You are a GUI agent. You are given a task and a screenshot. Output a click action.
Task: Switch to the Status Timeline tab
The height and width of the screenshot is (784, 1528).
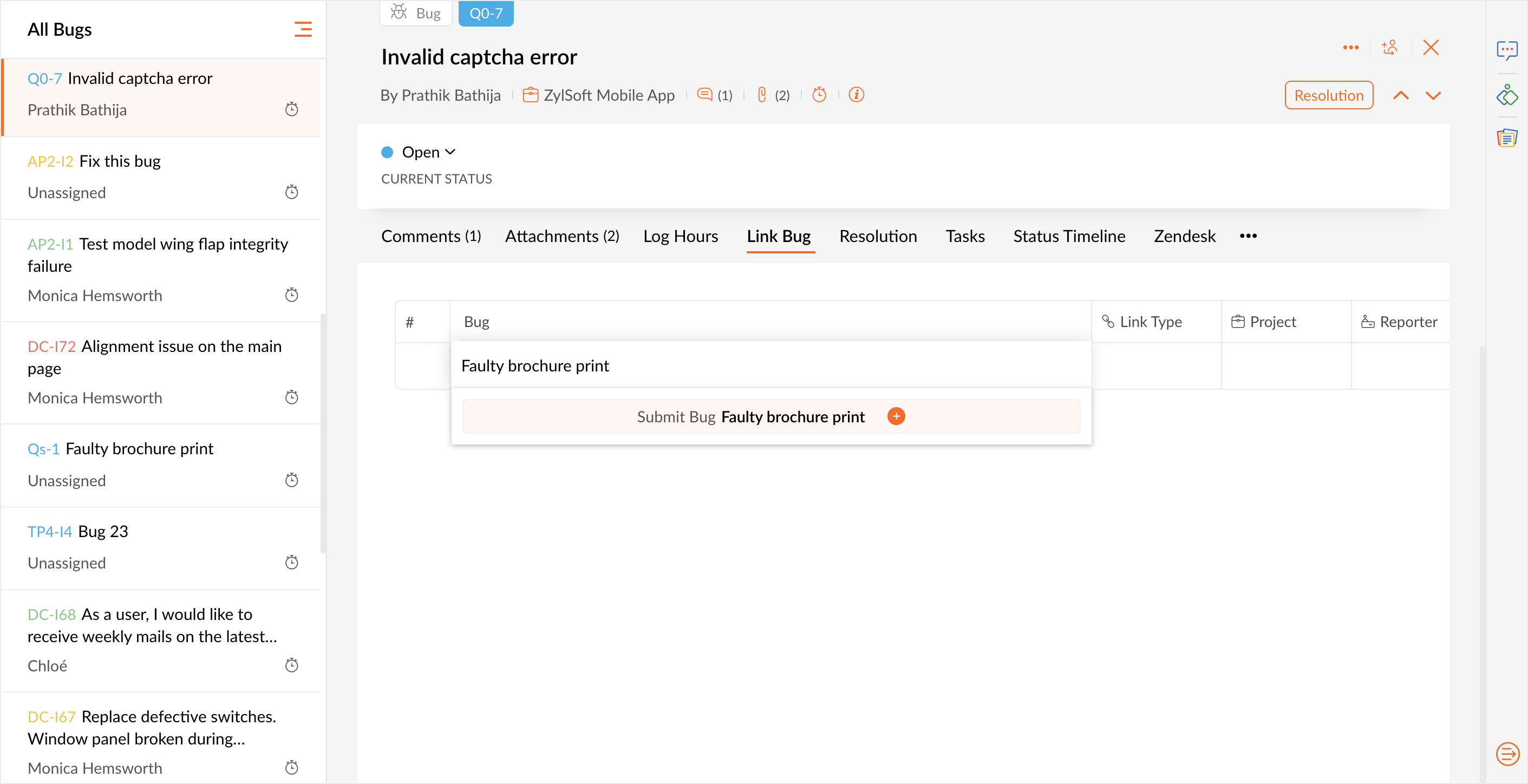(1069, 236)
